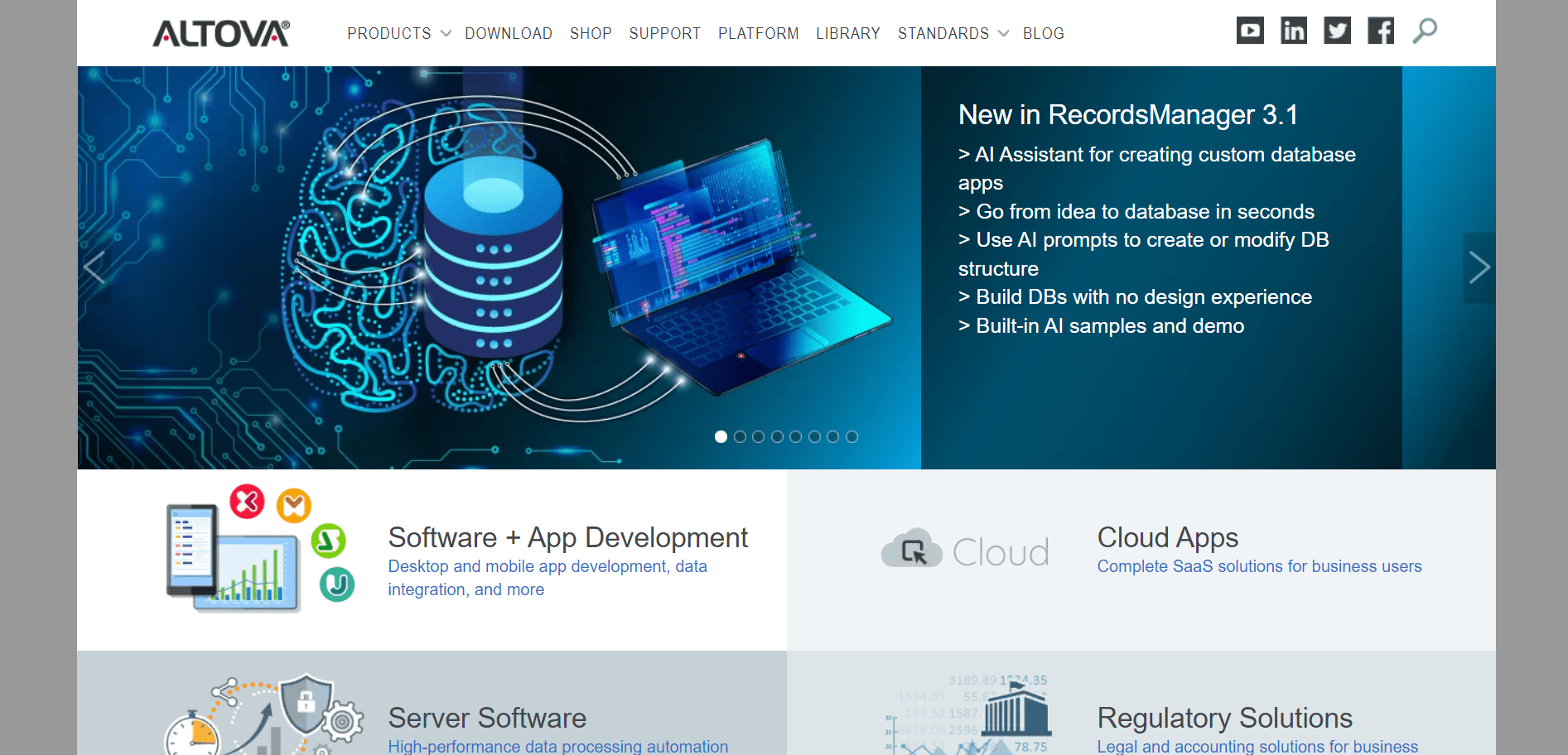The width and height of the screenshot is (1568, 755).
Task: Select the first carousel slide dot
Action: click(721, 436)
